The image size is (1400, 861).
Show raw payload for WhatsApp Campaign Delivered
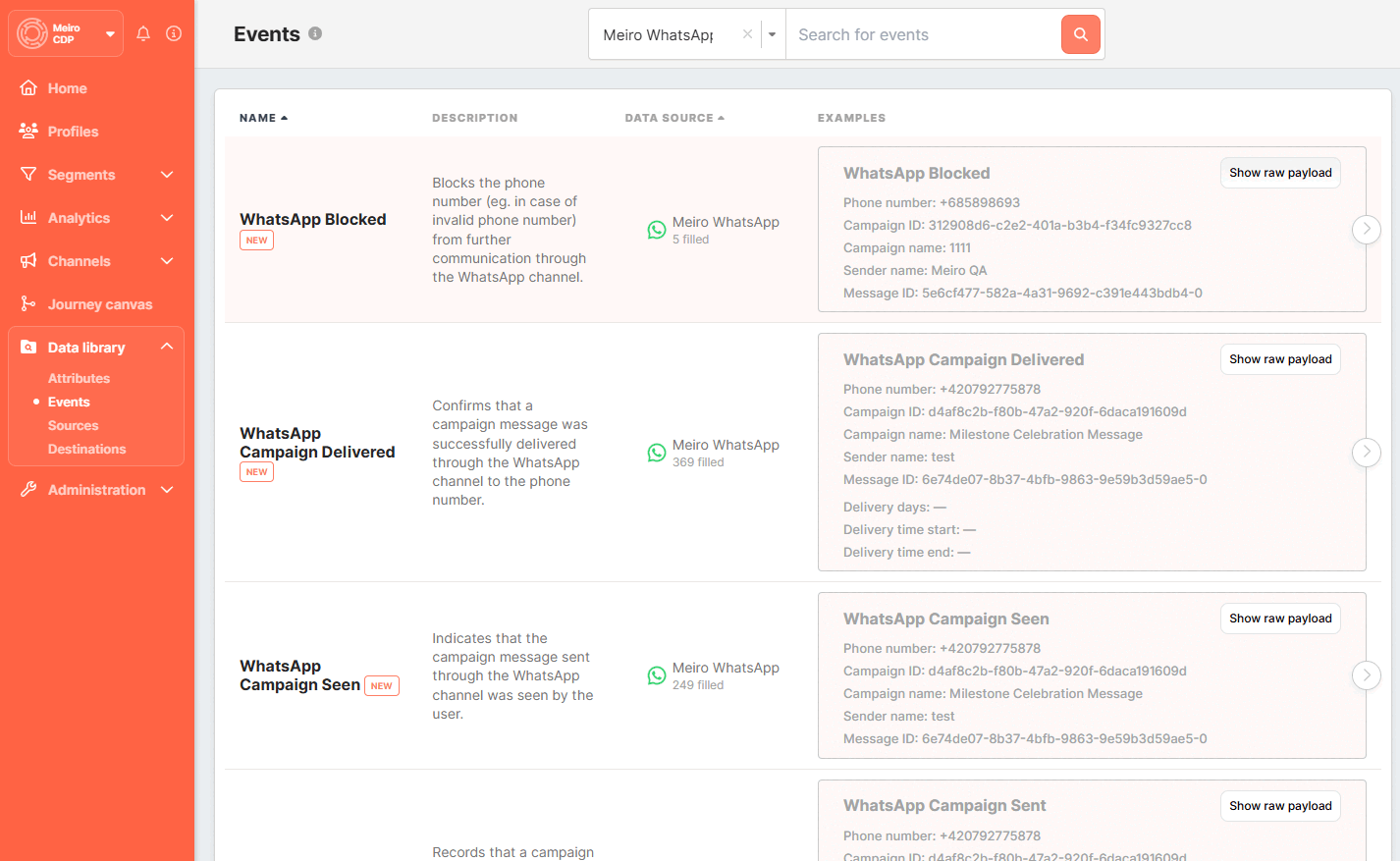point(1280,359)
